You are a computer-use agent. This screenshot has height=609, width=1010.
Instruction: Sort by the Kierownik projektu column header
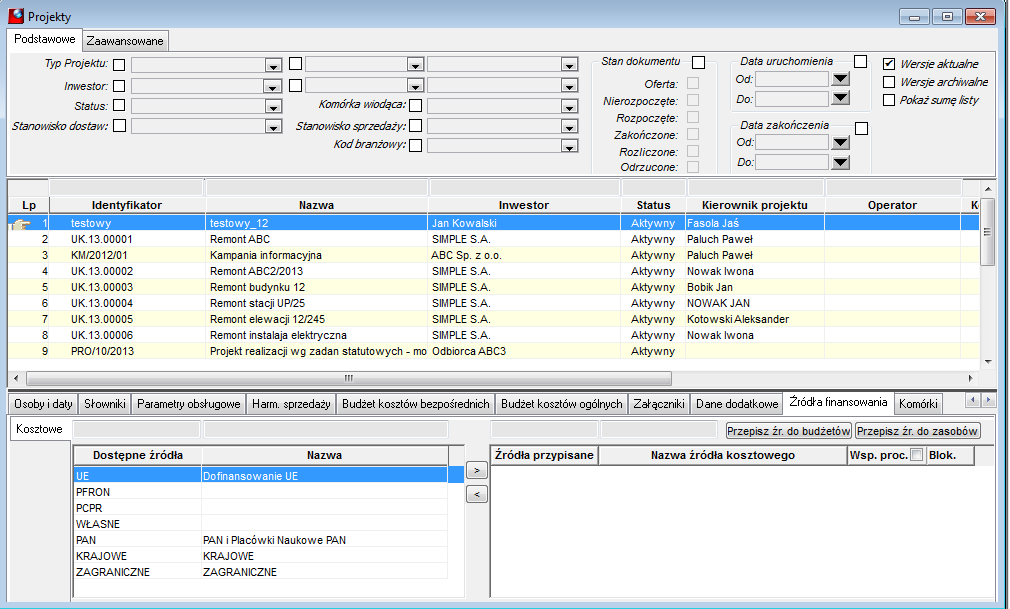point(755,205)
